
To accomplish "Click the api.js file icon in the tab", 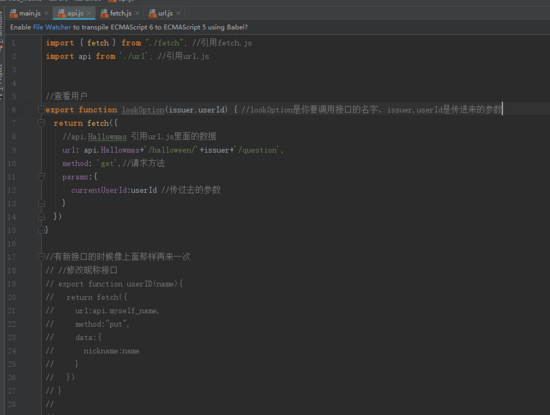I will (x=61, y=13).
